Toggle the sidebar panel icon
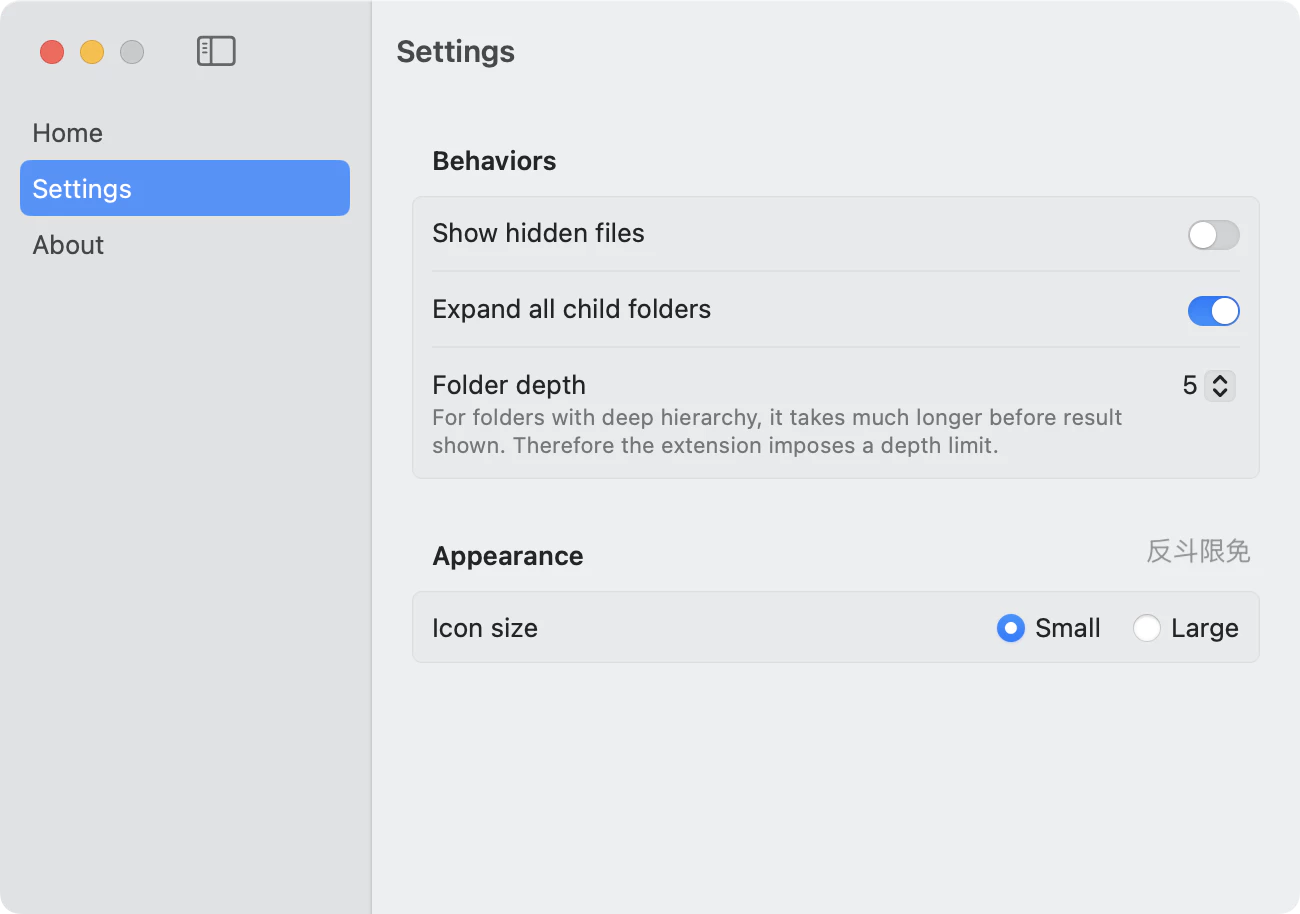The image size is (1300, 914). pos(216,51)
